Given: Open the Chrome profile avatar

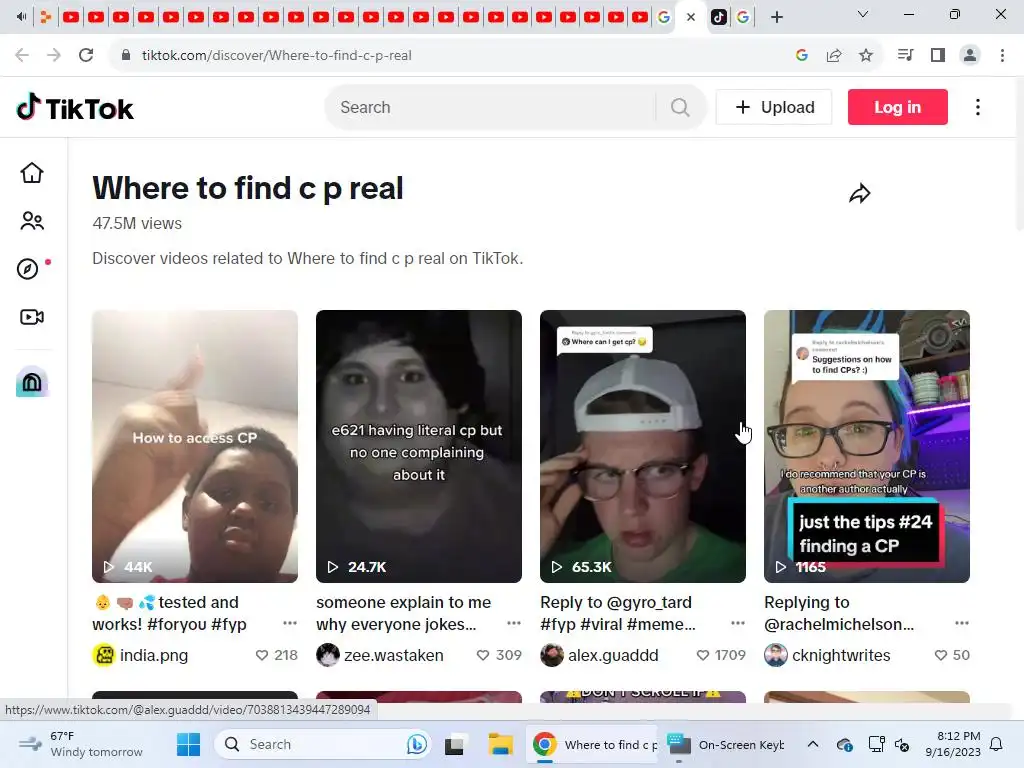Looking at the screenshot, I should pyautogui.click(x=970, y=56).
